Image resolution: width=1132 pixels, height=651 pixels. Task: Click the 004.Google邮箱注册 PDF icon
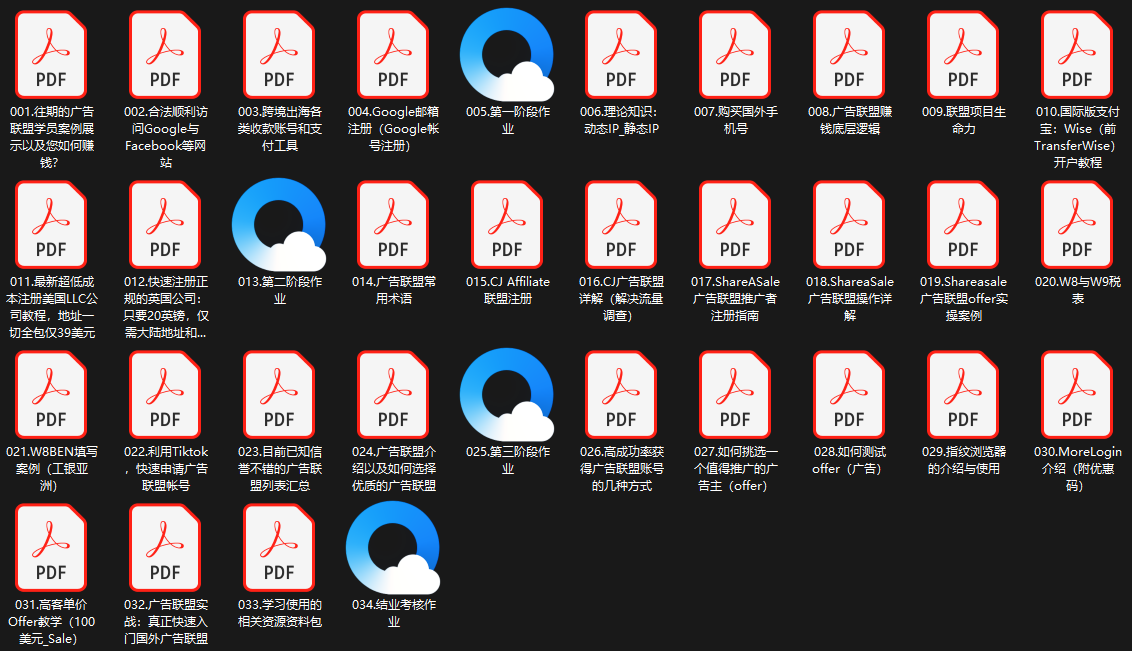(x=393, y=56)
